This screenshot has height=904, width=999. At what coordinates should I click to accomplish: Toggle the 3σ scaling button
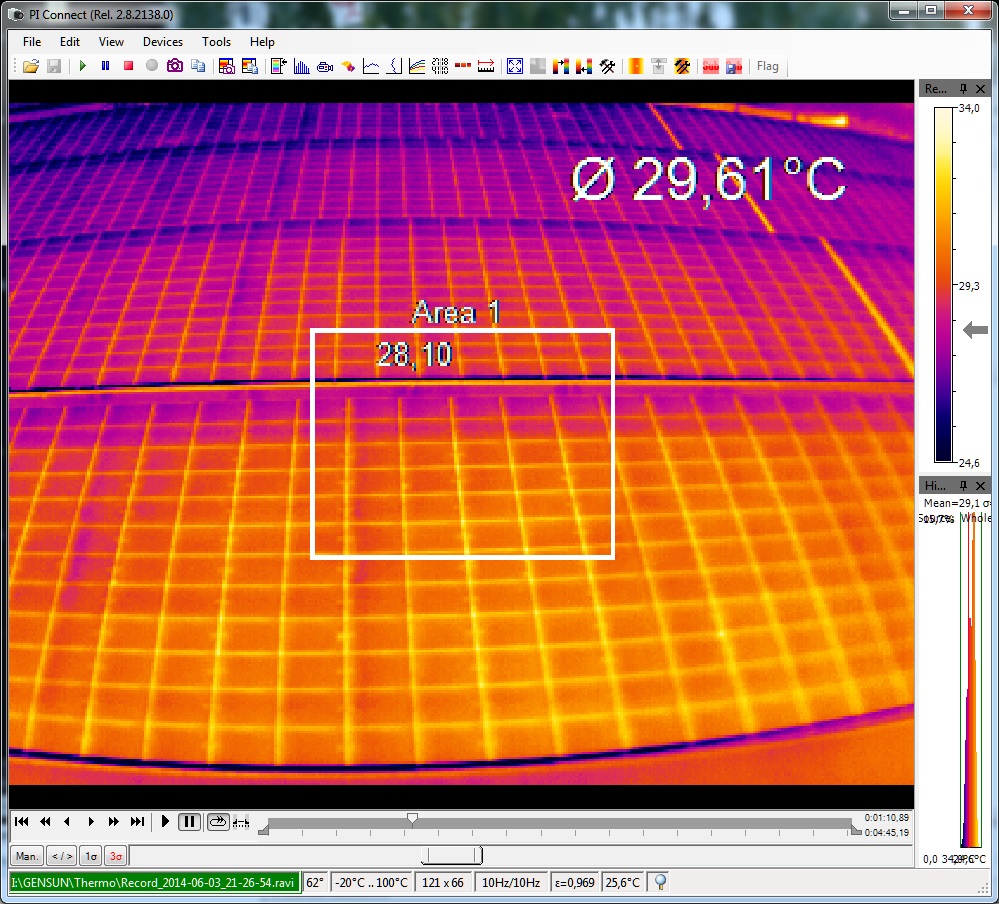click(116, 856)
